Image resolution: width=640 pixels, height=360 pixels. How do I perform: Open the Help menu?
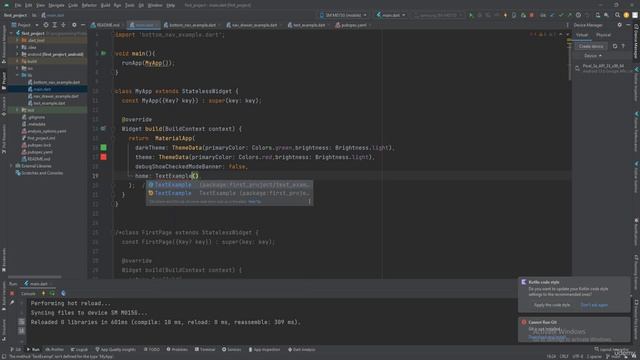click(171, 5)
